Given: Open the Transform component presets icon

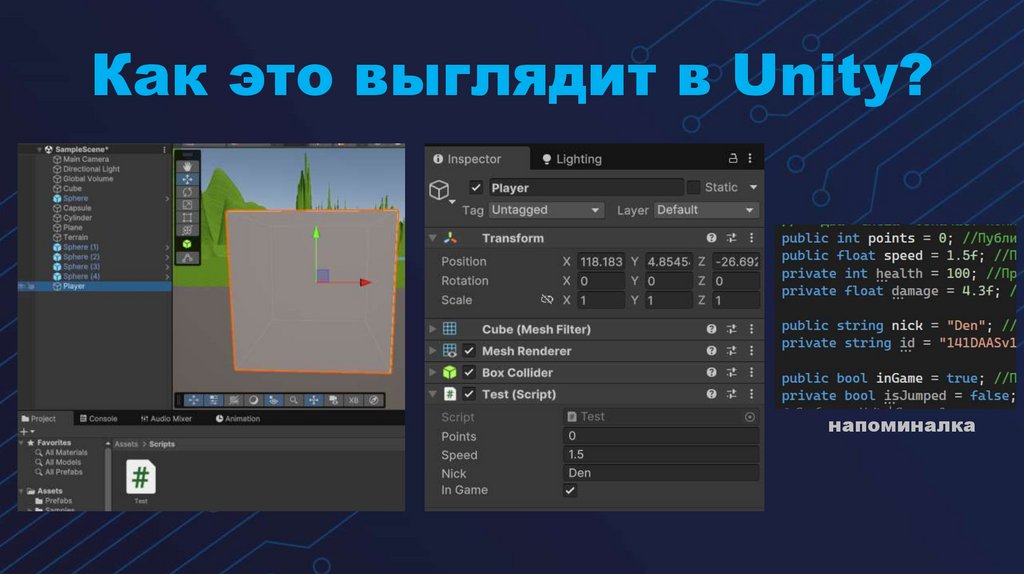Looking at the screenshot, I should tap(731, 238).
